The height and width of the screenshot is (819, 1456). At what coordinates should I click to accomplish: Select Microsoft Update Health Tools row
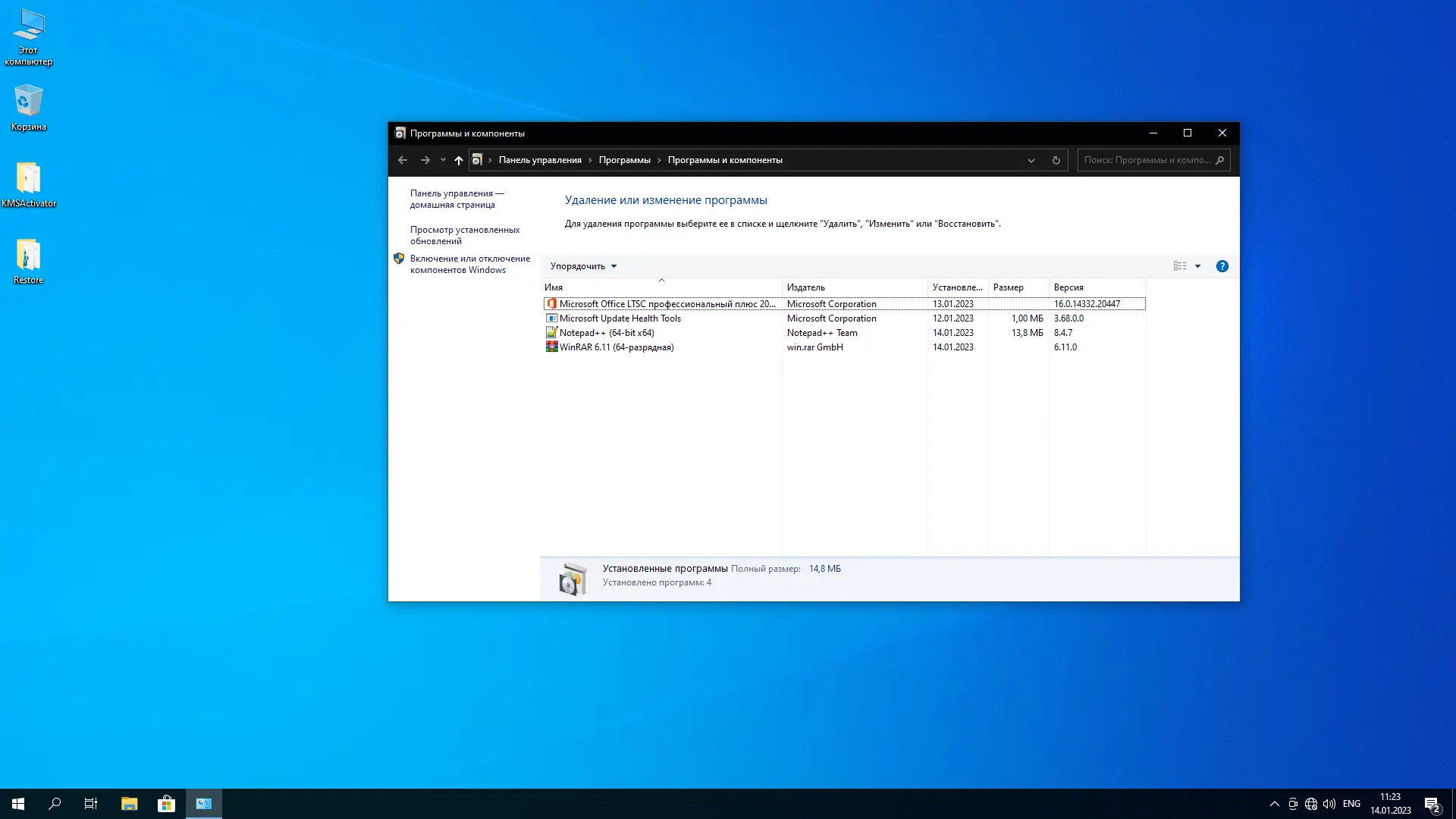(x=620, y=318)
